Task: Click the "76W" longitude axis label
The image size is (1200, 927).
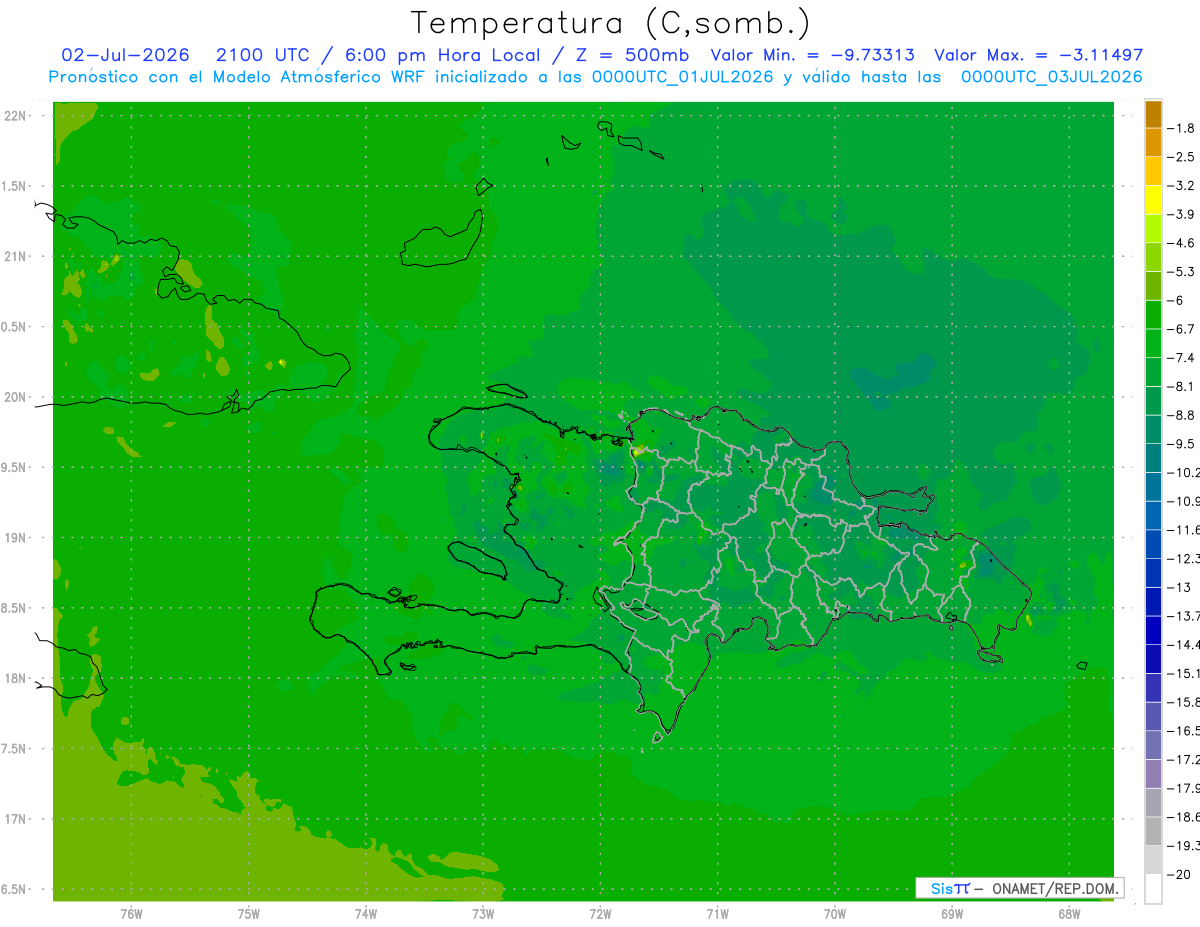Action: pyautogui.click(x=131, y=914)
